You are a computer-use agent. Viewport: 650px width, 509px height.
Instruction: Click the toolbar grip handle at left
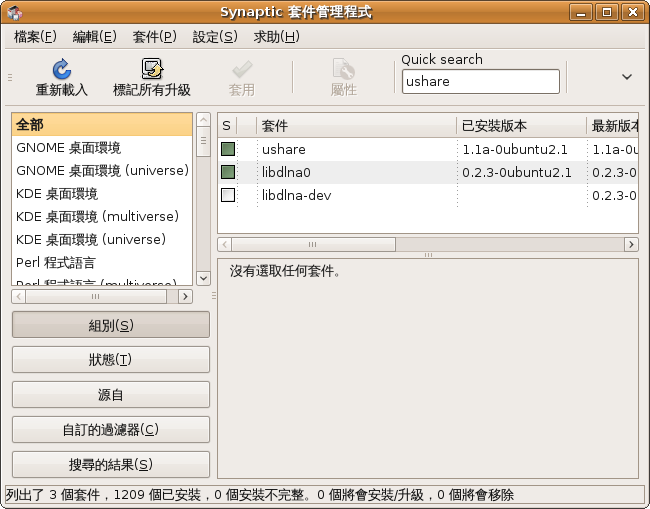pyautogui.click(x=10, y=77)
